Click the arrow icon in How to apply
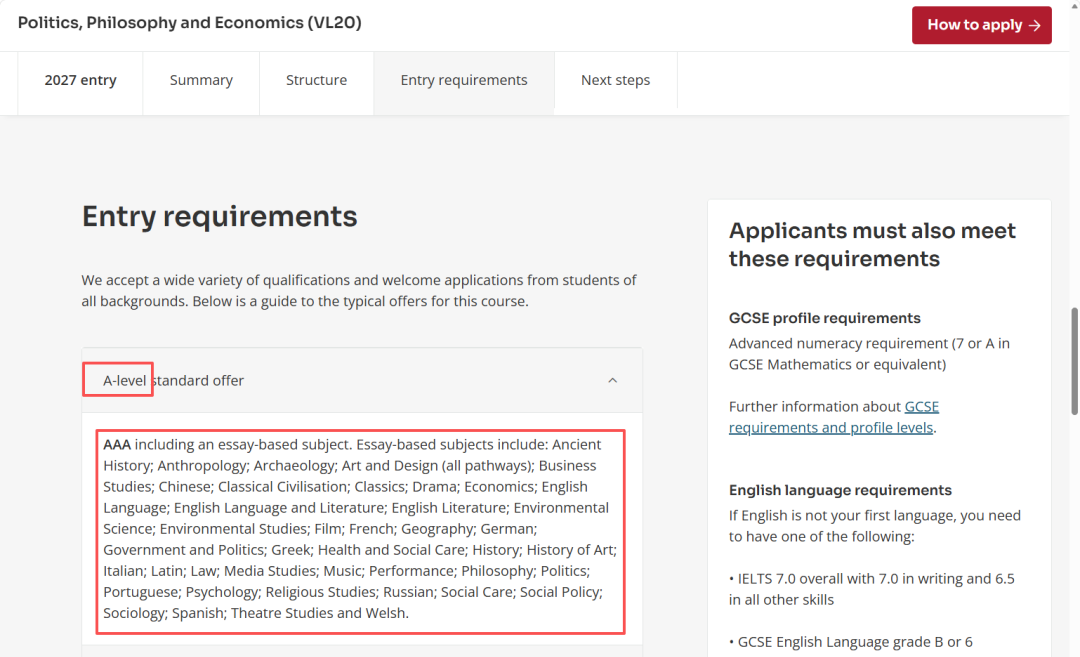The width and height of the screenshot is (1080, 657). [1035, 25]
